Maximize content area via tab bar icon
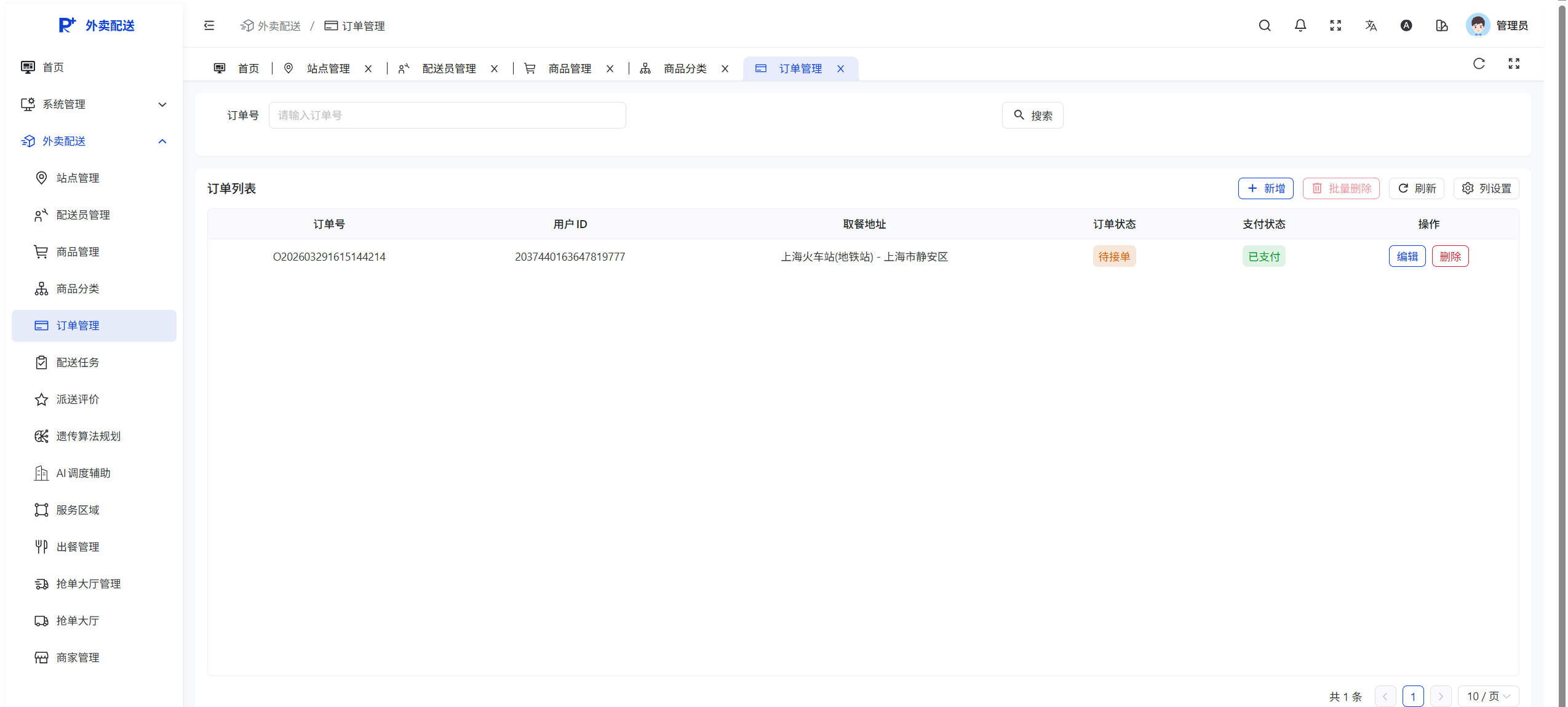 pos(1514,63)
